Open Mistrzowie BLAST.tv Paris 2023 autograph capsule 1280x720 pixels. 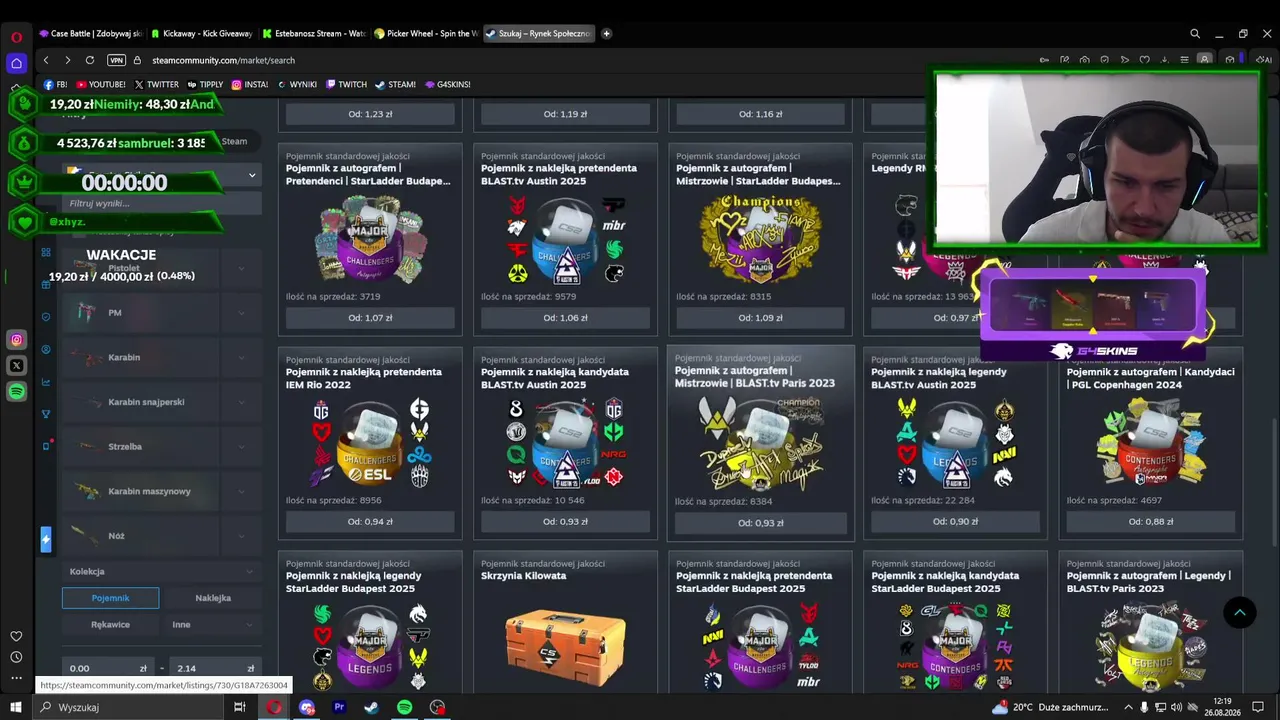pyautogui.click(x=761, y=443)
